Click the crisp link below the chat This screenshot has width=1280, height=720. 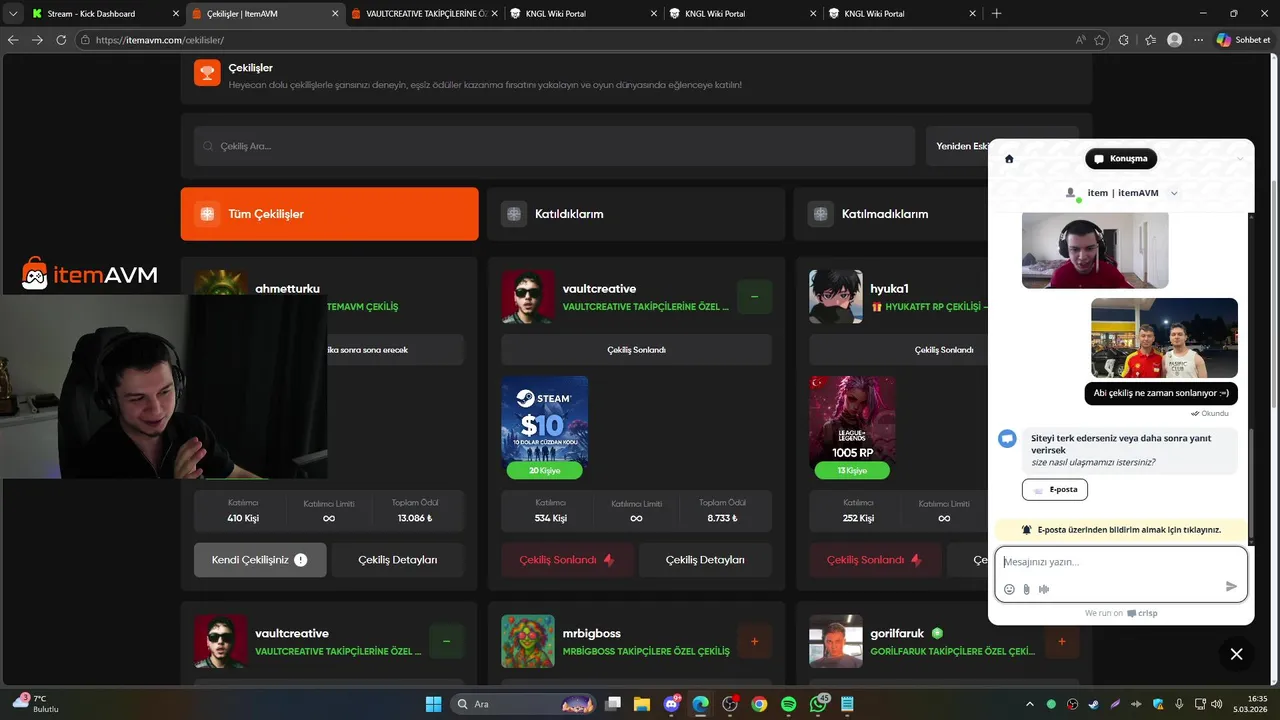tap(1142, 613)
